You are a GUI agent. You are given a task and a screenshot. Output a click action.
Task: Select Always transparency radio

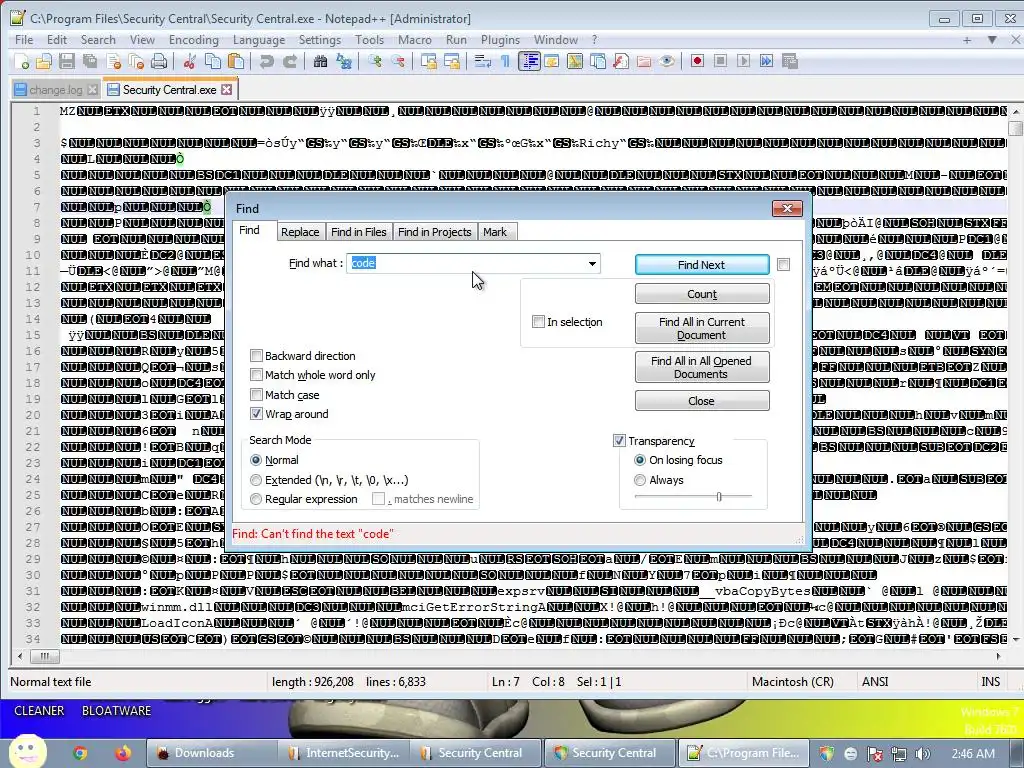640,480
